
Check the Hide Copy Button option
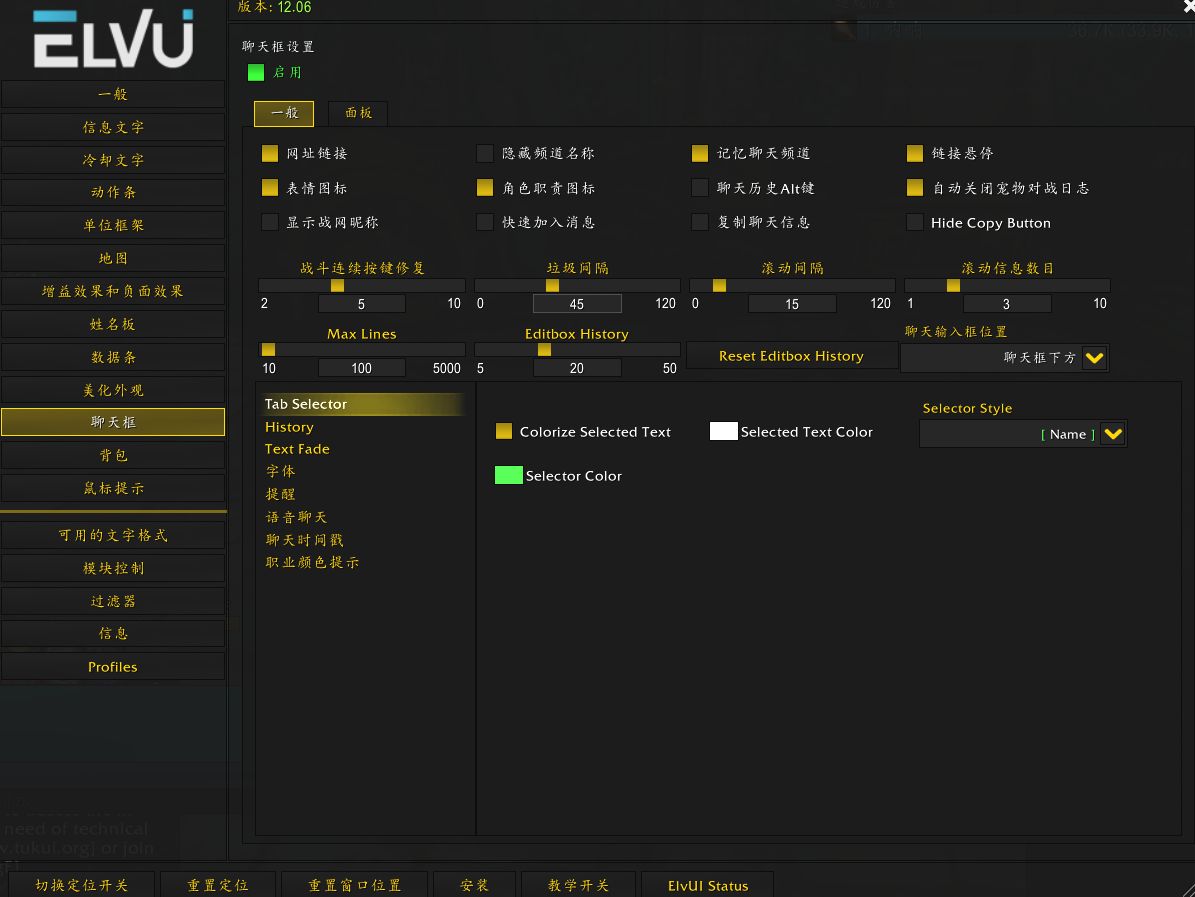click(x=914, y=223)
